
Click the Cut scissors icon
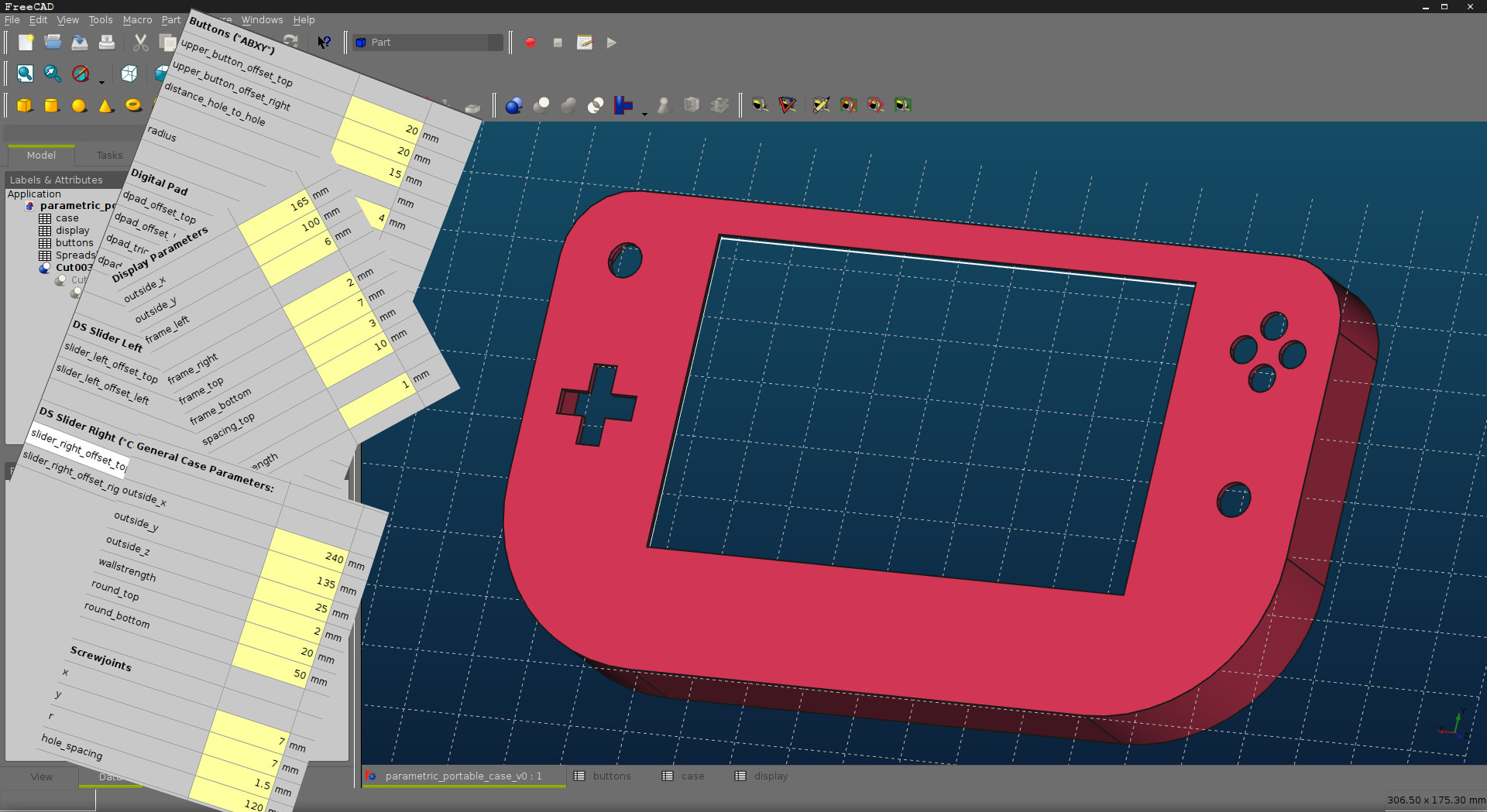[x=141, y=43]
